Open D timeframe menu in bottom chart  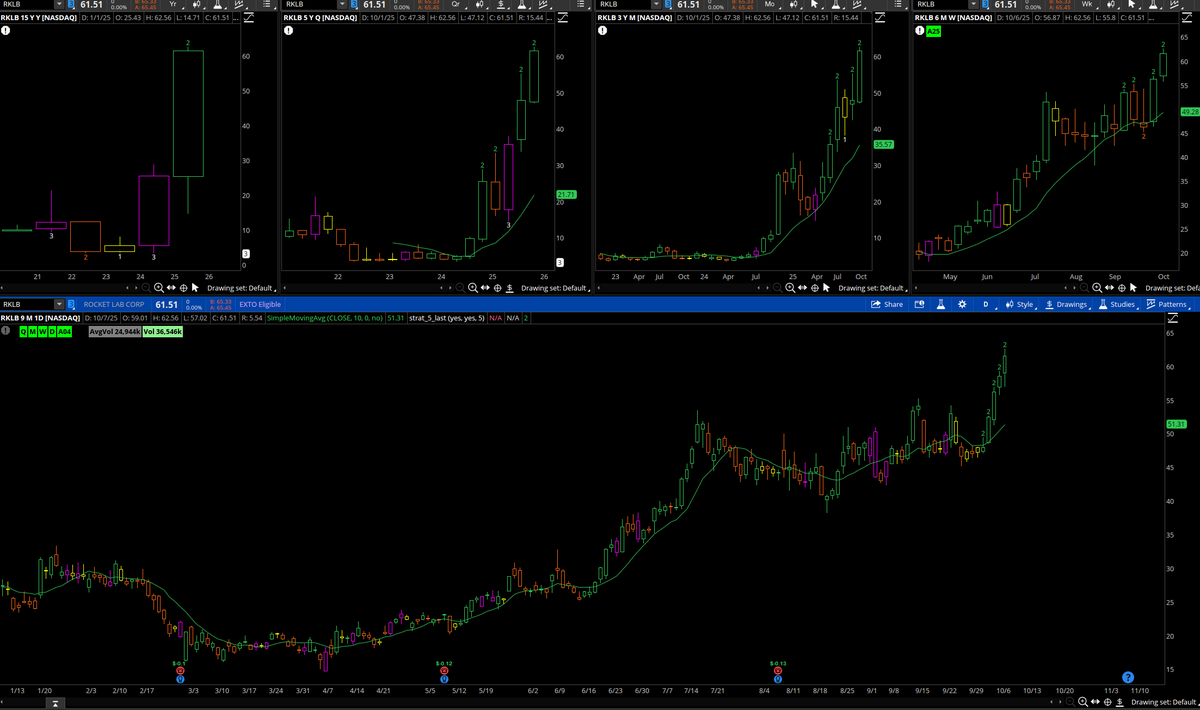(x=986, y=304)
